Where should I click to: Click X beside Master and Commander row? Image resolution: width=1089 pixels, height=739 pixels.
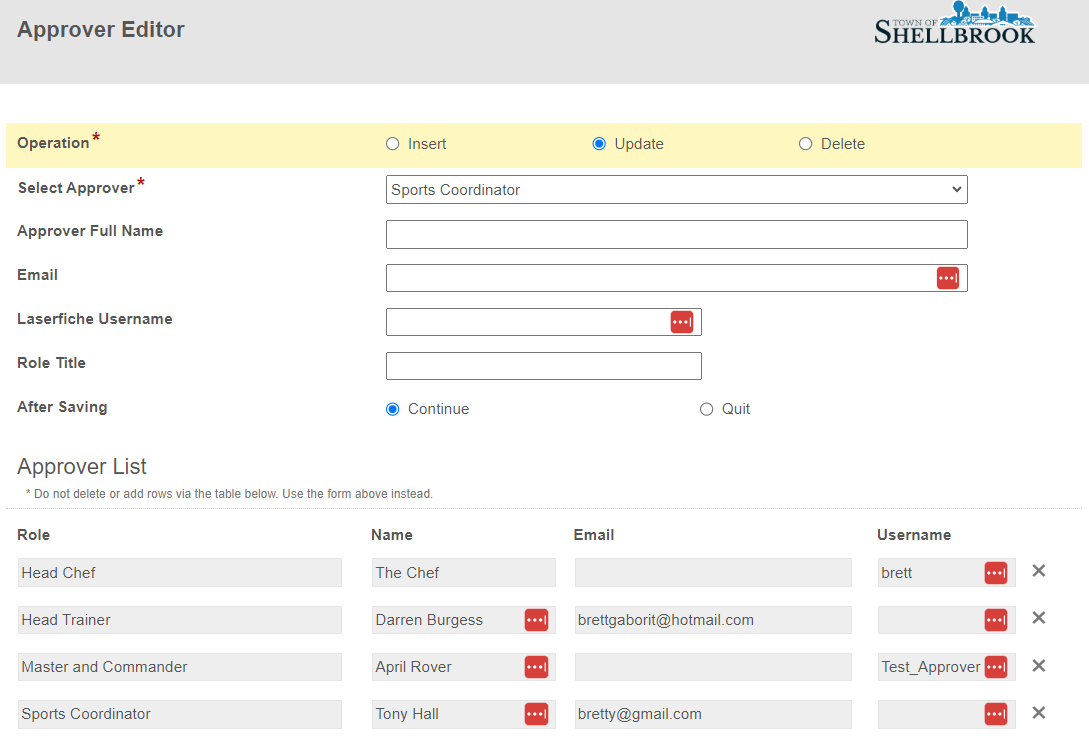pyautogui.click(x=1038, y=666)
